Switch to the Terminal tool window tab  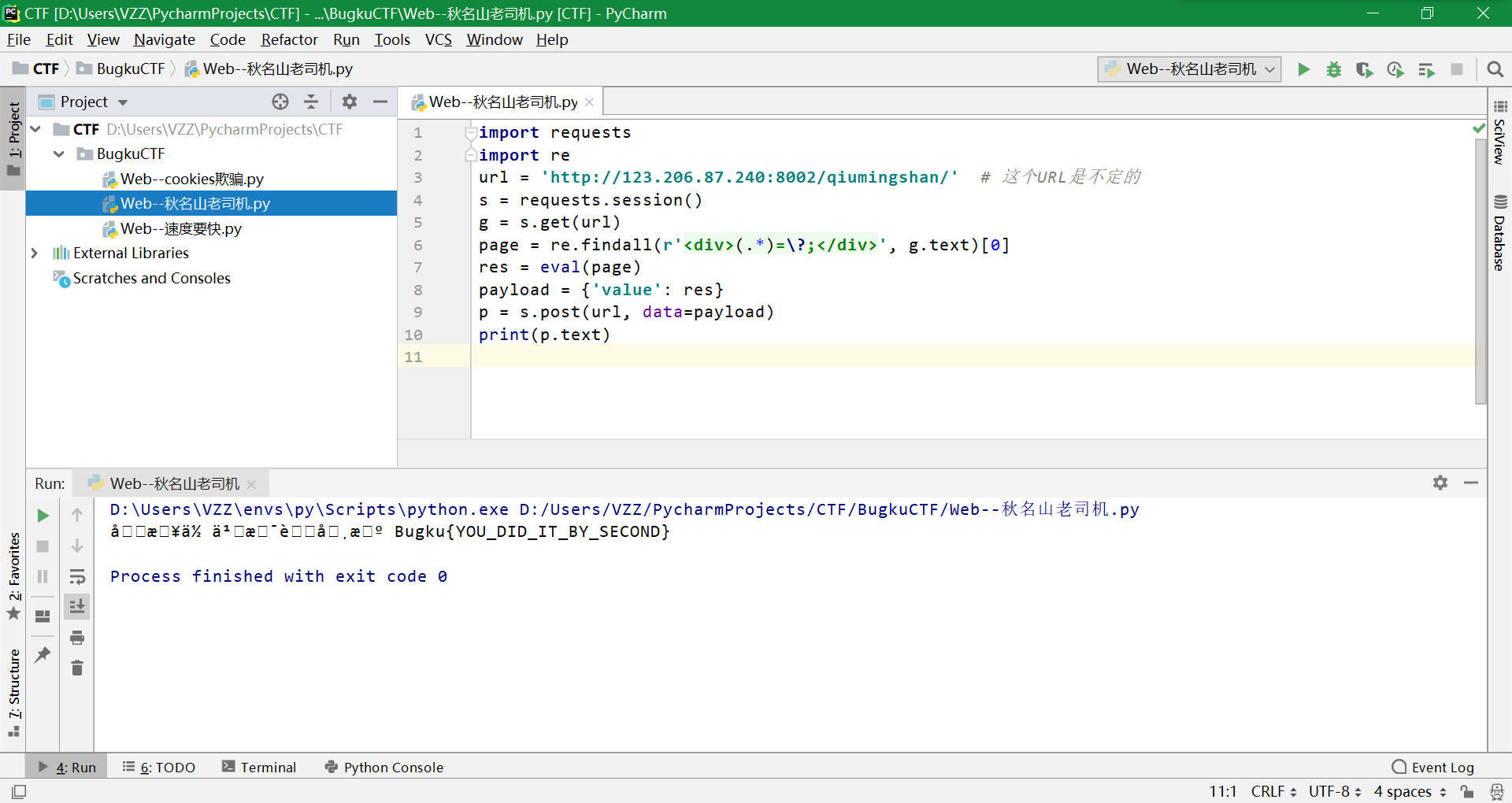[x=259, y=767]
